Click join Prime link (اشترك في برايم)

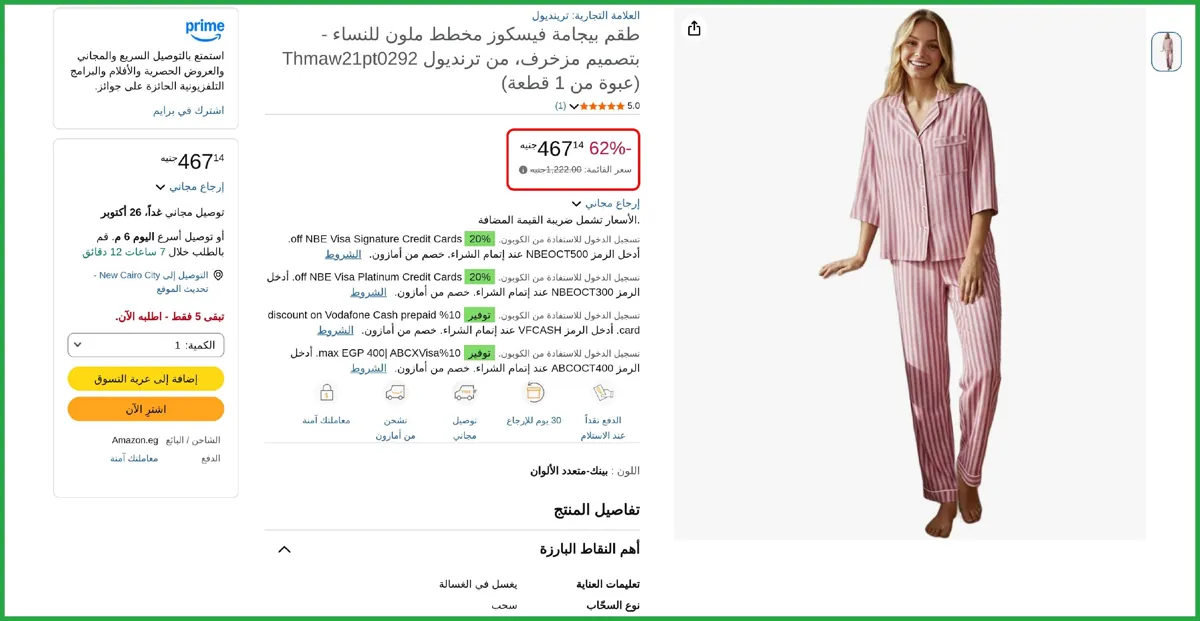(188, 110)
